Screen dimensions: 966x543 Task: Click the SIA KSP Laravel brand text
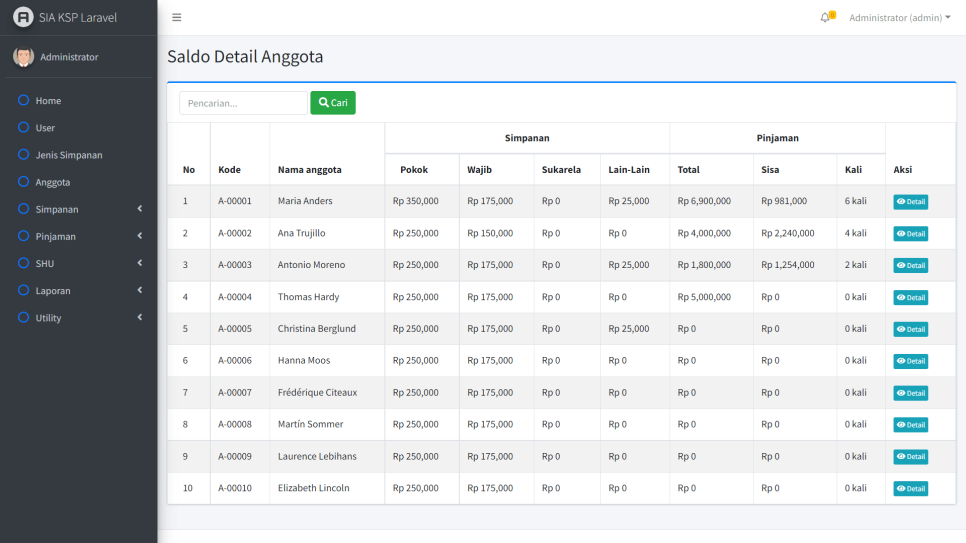(x=78, y=18)
